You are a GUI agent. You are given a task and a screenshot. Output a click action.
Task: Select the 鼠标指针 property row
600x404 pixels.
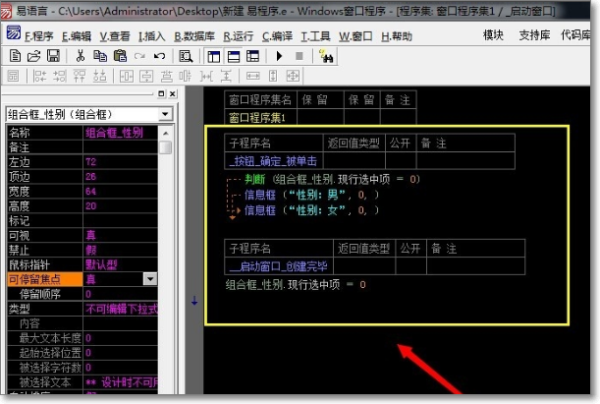click(x=82, y=265)
